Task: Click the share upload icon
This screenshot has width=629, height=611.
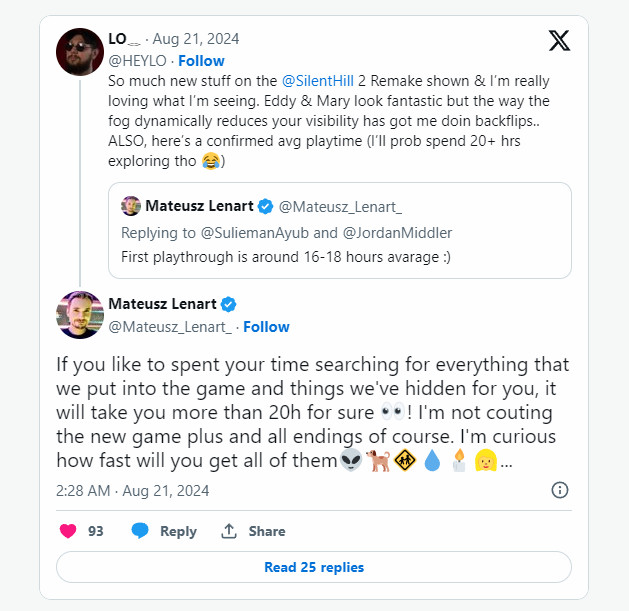Action: click(x=229, y=531)
